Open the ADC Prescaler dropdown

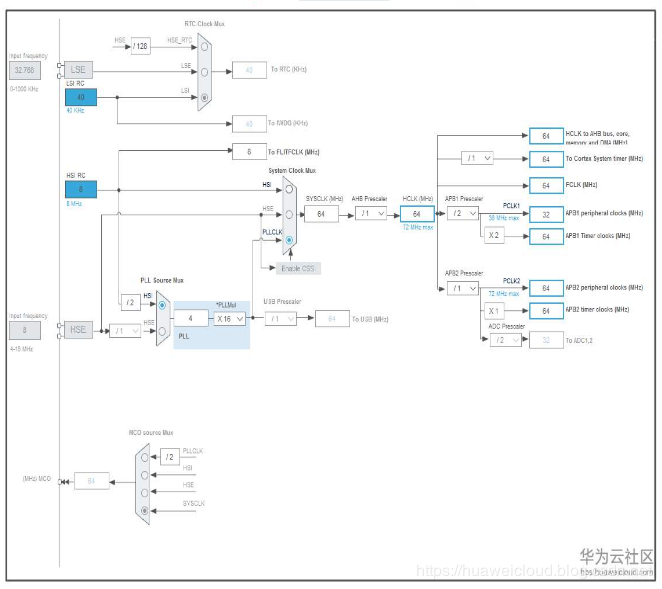coord(505,340)
